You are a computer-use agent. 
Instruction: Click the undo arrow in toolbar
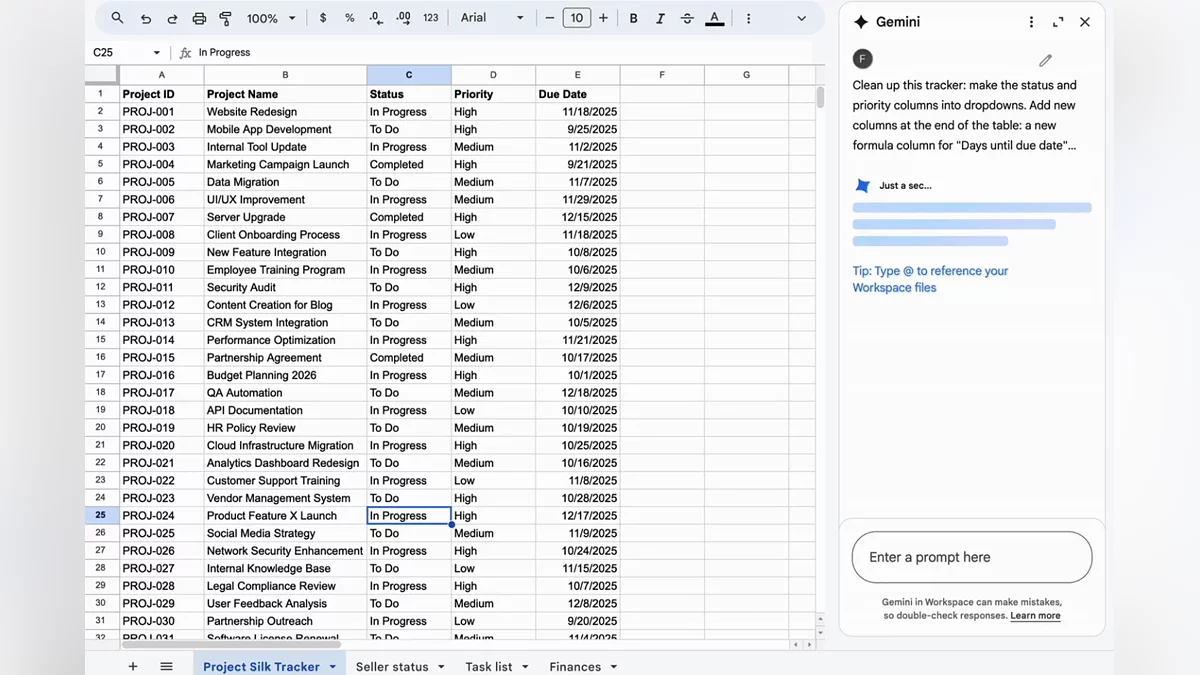(x=146, y=18)
